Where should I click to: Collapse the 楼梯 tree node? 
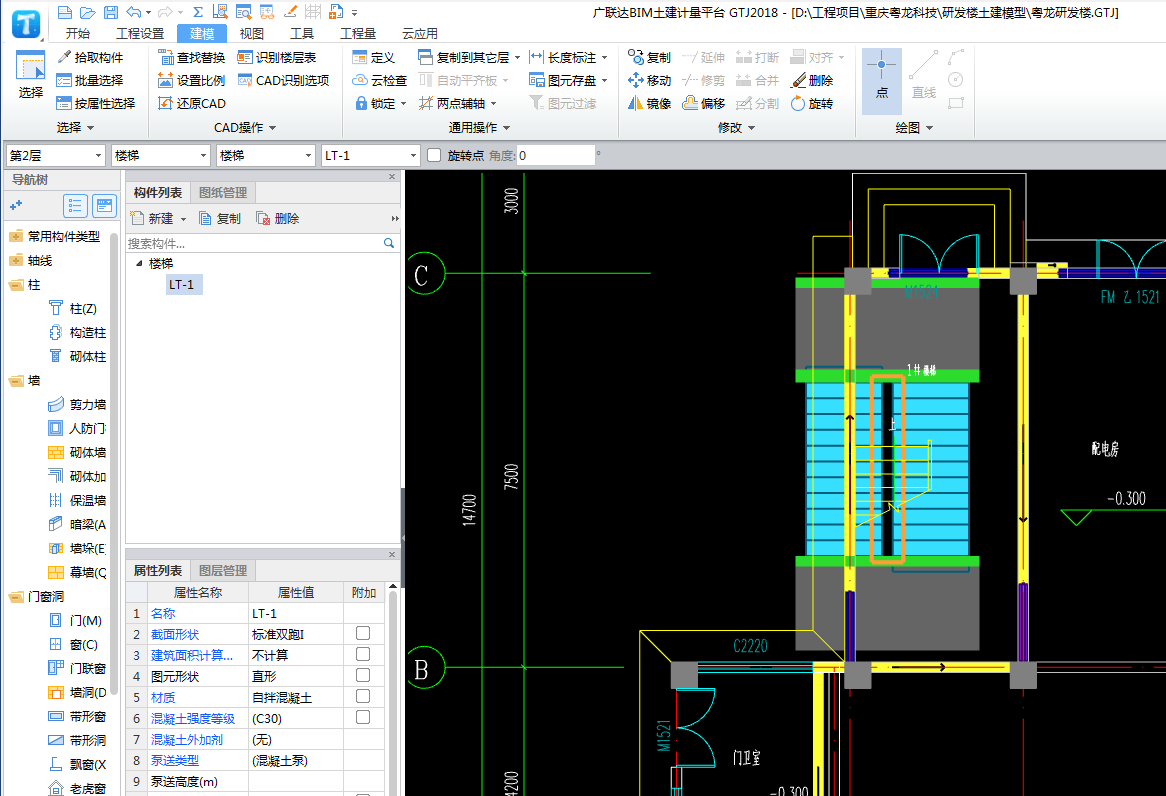click(x=139, y=263)
